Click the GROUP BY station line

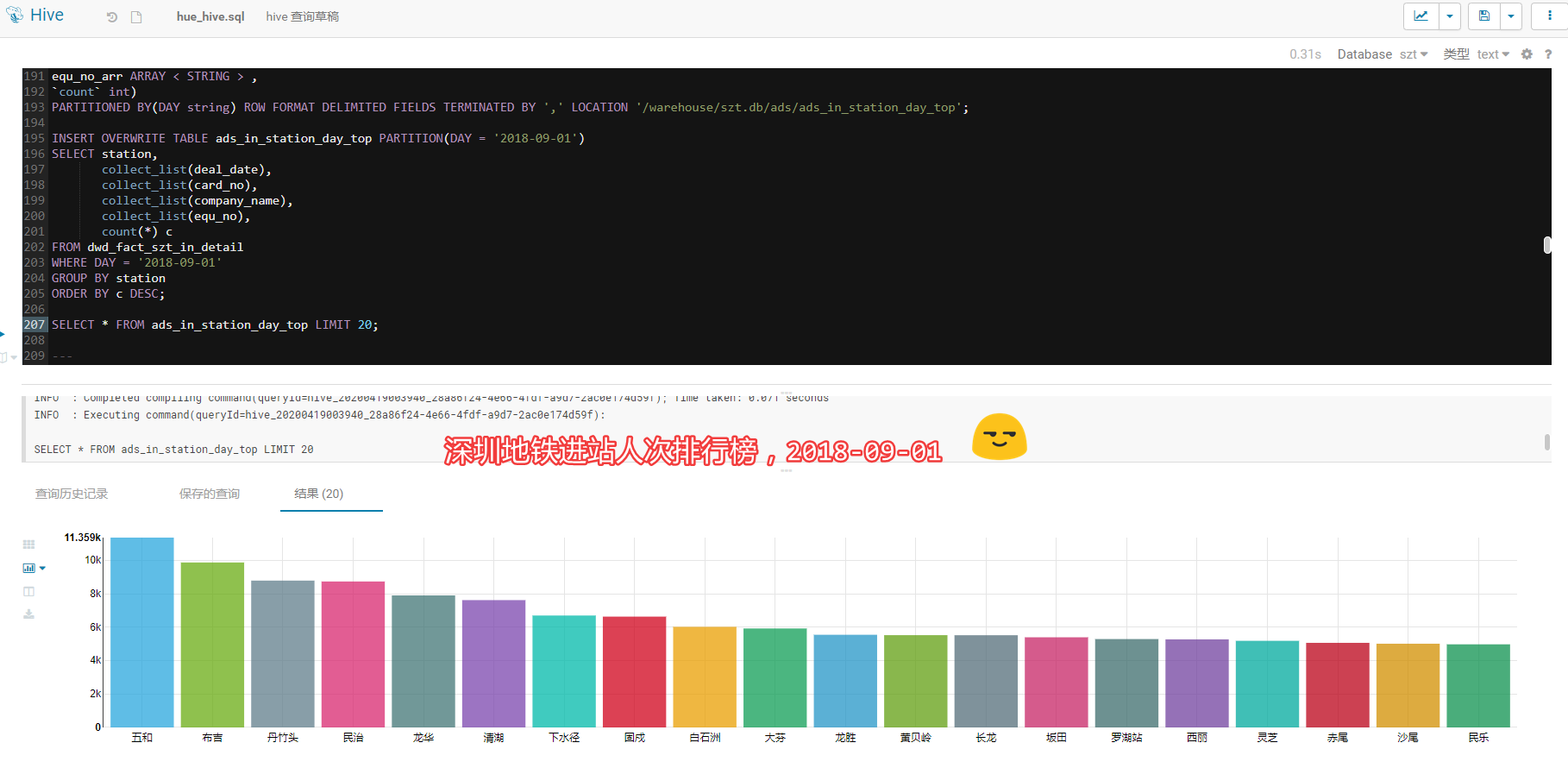tap(109, 278)
